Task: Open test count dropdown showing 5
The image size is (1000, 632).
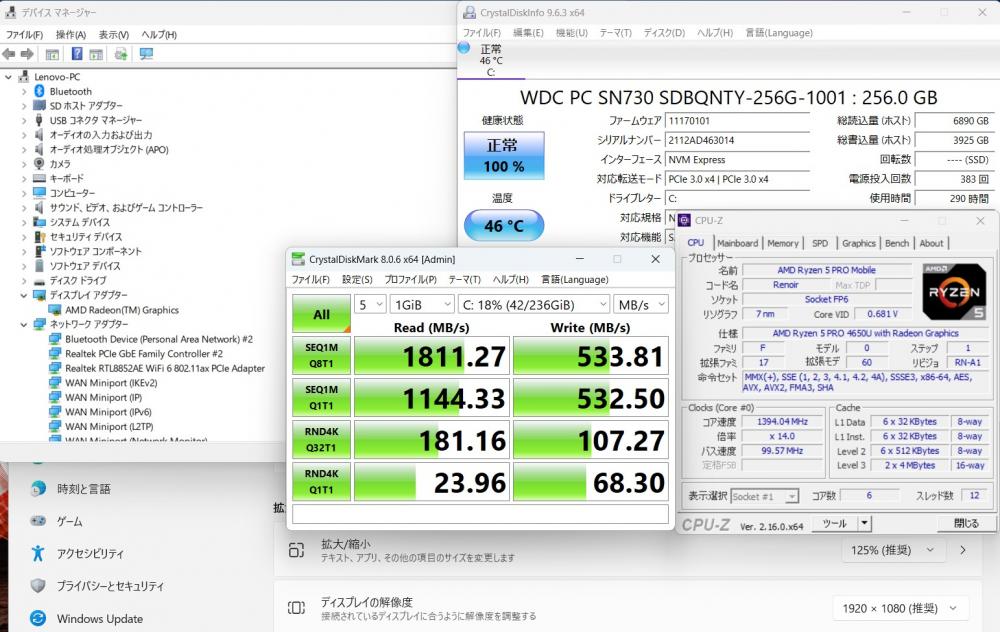Action: click(371, 305)
